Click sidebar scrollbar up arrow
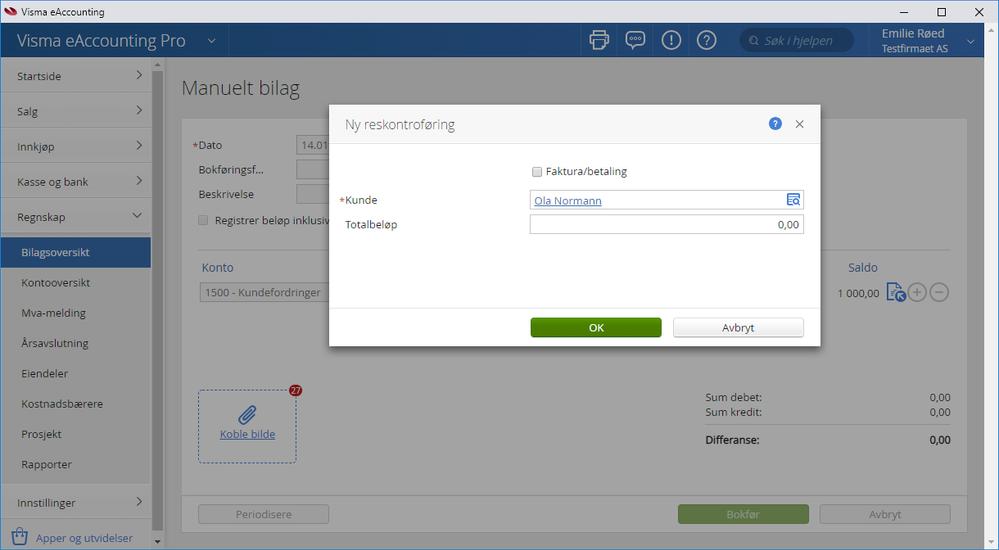Viewport: 999px width, 550px height. point(158,64)
